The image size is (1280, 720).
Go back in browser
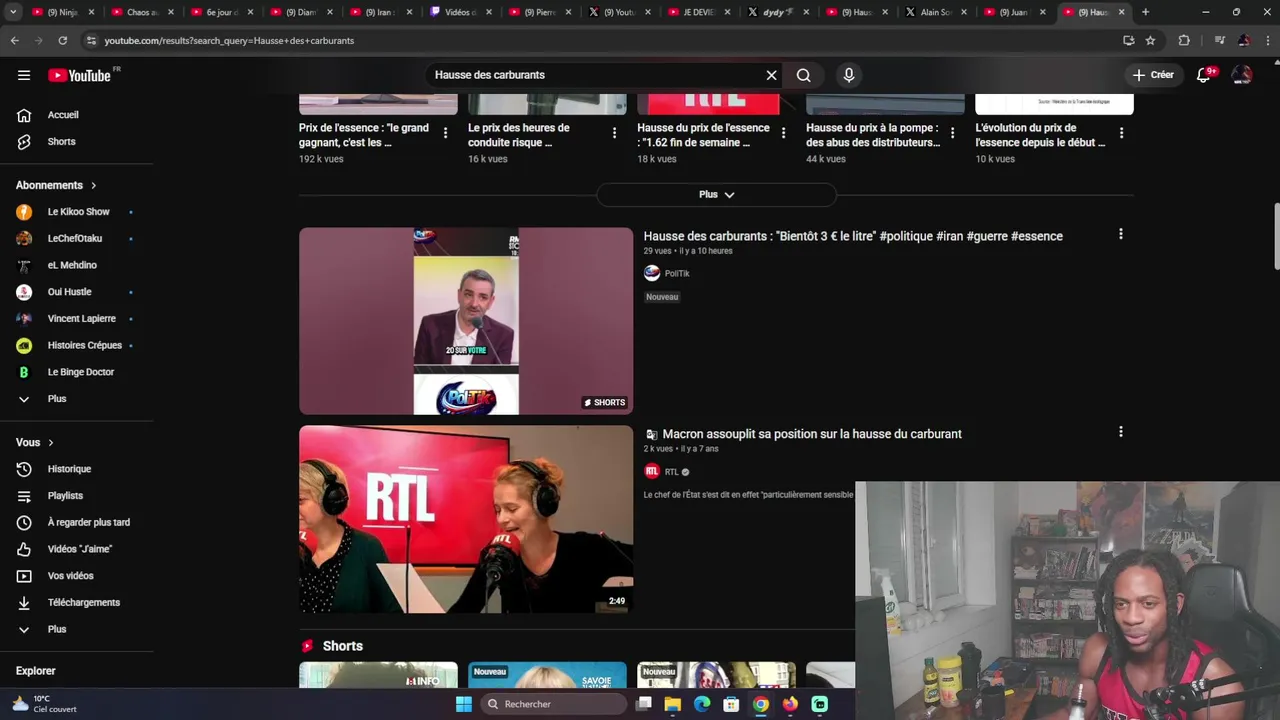pos(14,40)
